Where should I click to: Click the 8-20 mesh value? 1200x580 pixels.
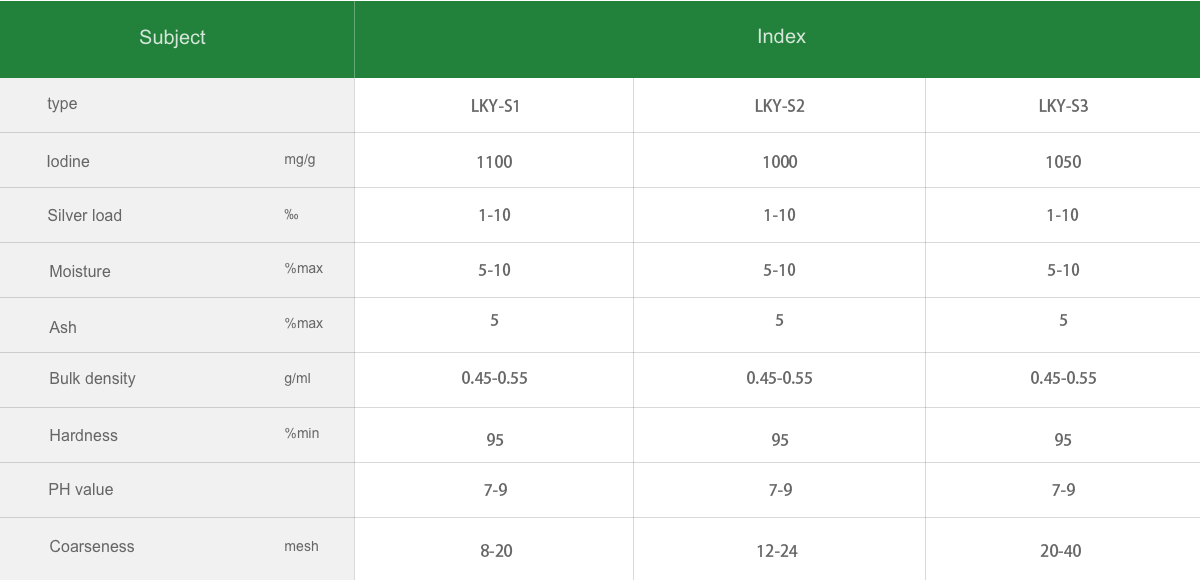click(x=496, y=551)
